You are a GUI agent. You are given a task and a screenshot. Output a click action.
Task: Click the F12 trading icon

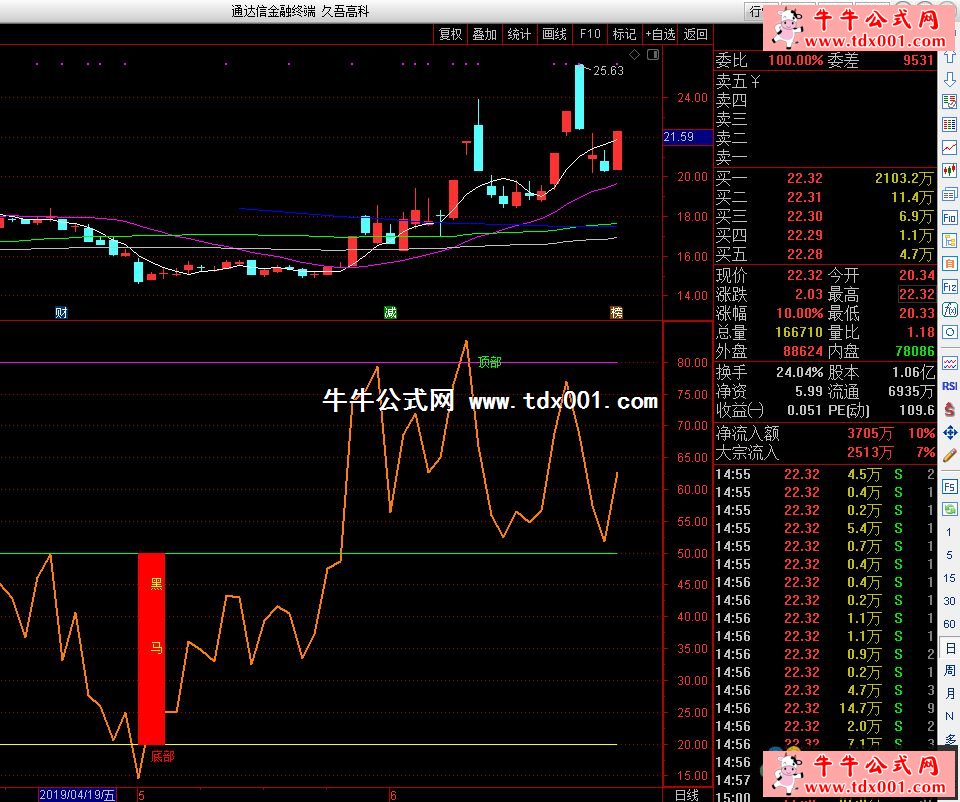[x=950, y=287]
